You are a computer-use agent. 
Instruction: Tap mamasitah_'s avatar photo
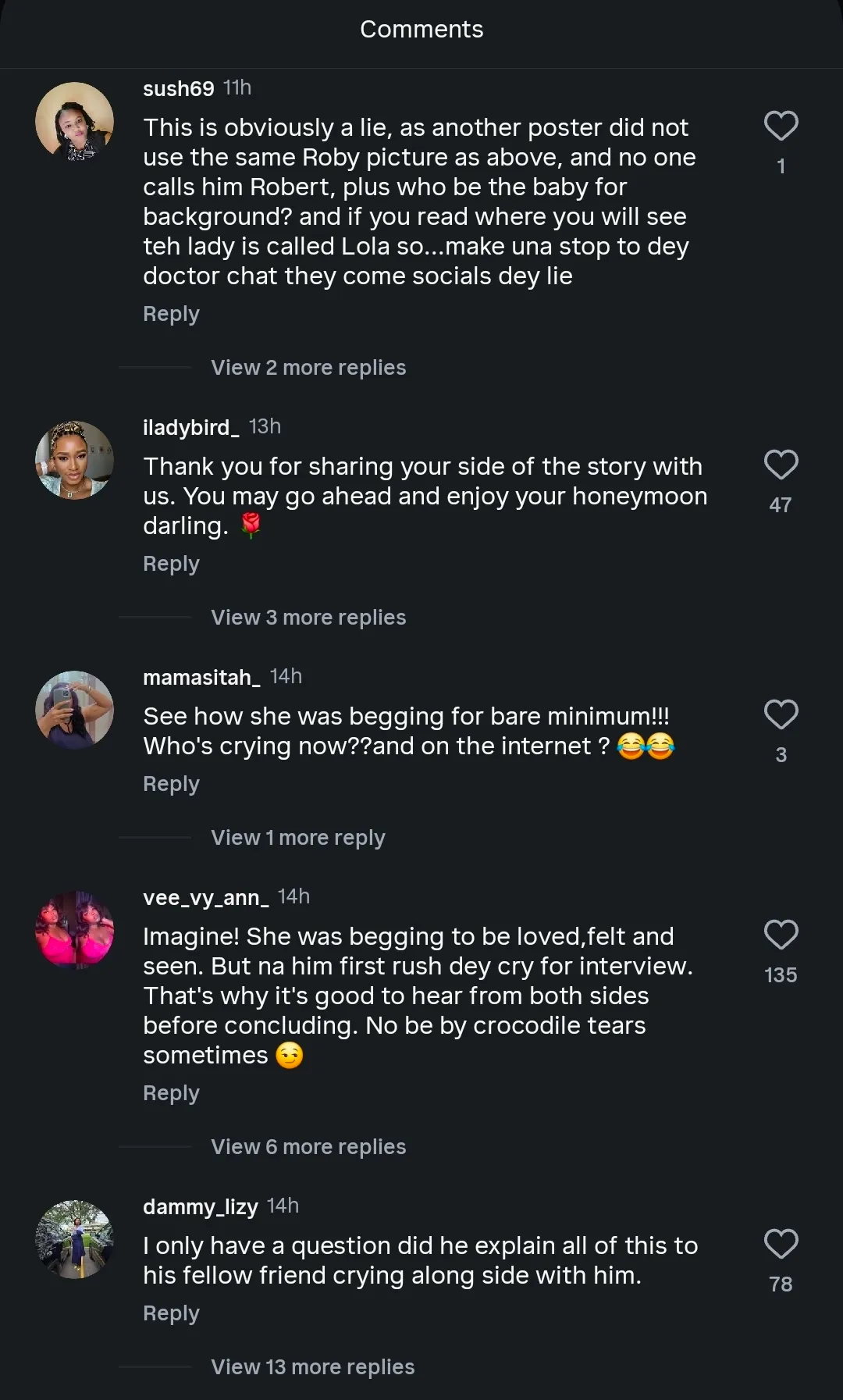[x=75, y=711]
